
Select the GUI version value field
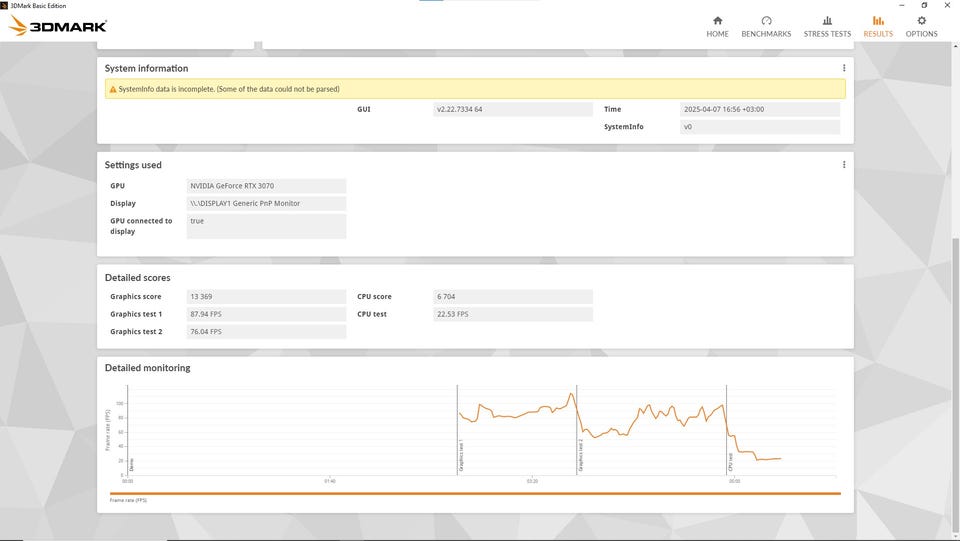tap(512, 109)
